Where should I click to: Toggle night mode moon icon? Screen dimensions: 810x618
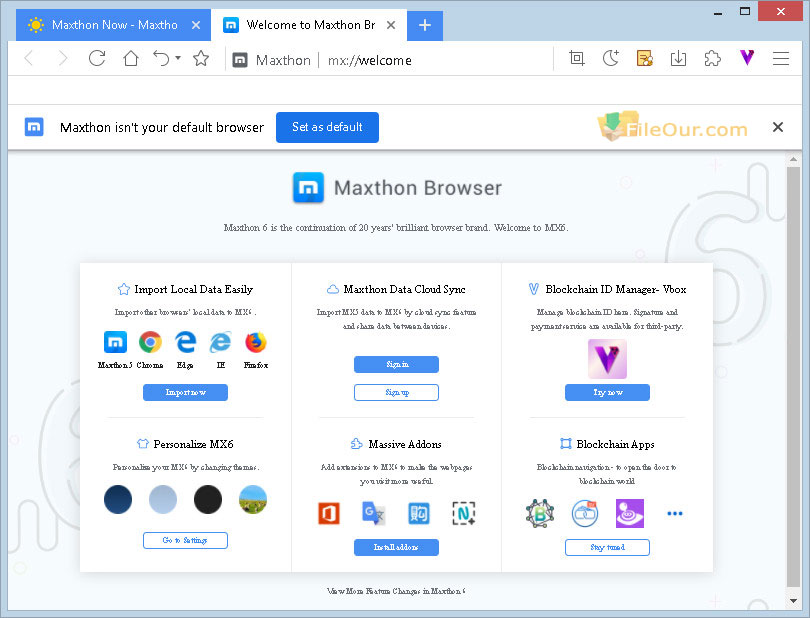pos(611,58)
